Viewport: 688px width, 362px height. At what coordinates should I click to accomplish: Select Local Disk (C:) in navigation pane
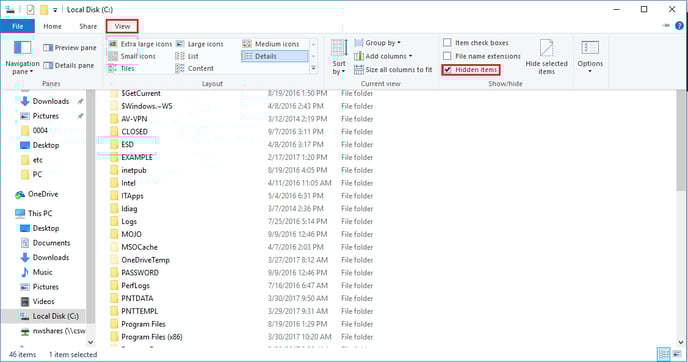(x=55, y=316)
